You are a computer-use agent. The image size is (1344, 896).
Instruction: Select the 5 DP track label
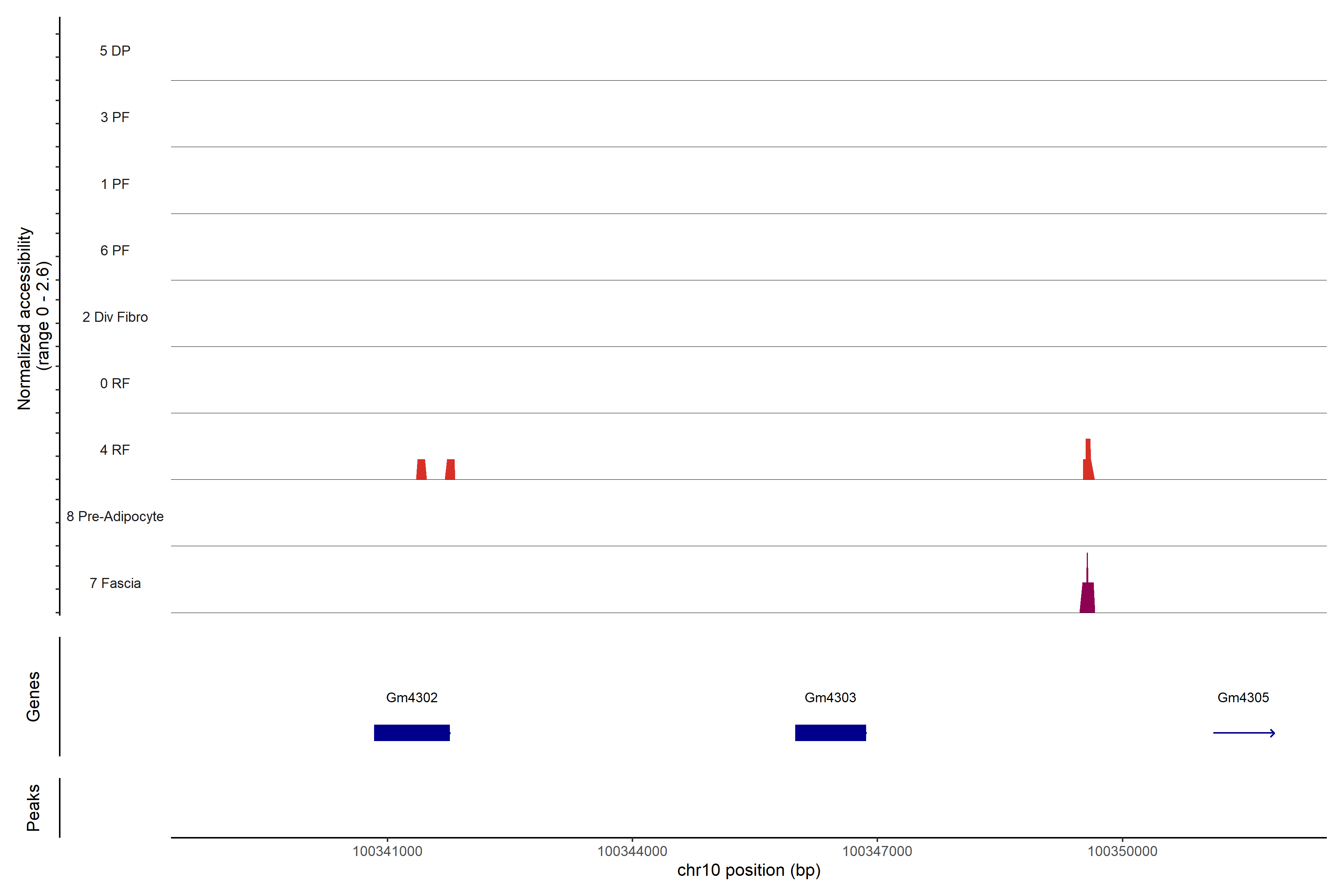pos(115,51)
